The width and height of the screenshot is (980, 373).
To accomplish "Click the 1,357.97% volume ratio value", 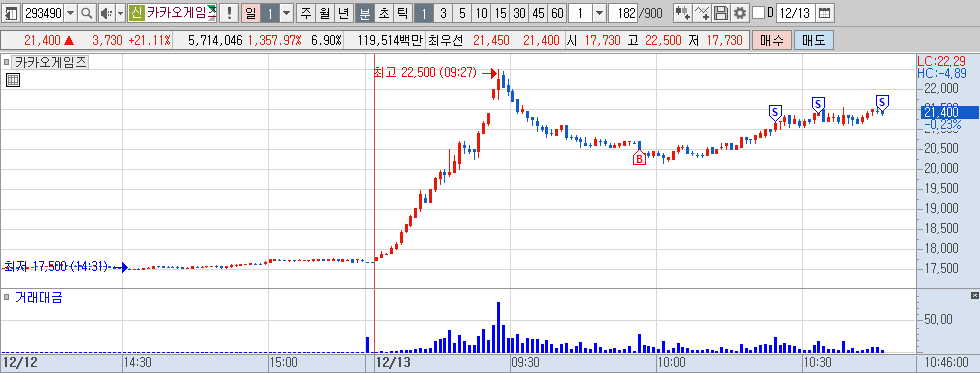I will click(x=274, y=41).
